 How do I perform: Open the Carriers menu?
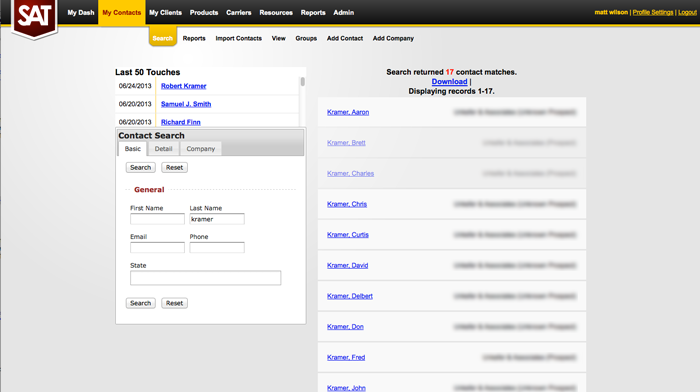[238, 13]
